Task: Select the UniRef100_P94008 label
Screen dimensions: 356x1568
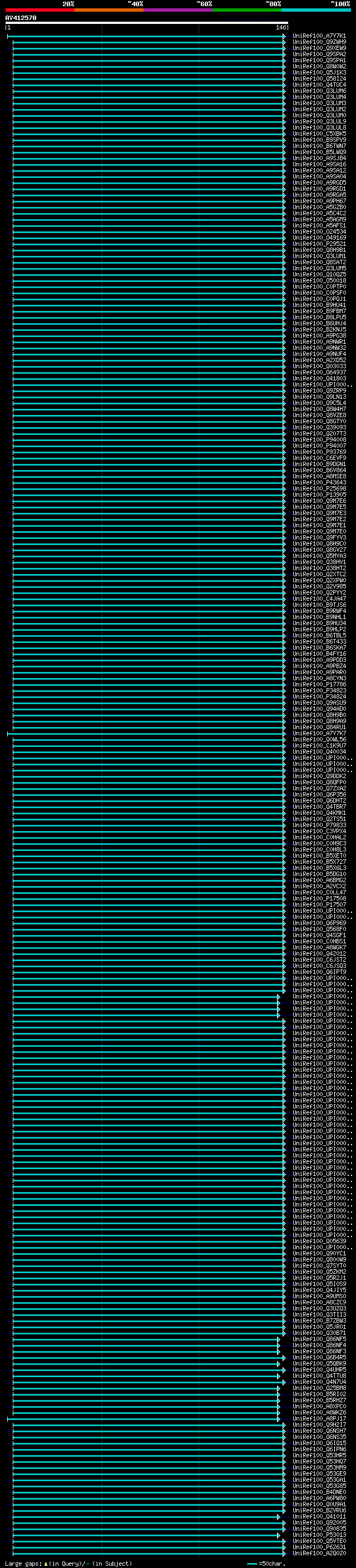Action: point(319,439)
